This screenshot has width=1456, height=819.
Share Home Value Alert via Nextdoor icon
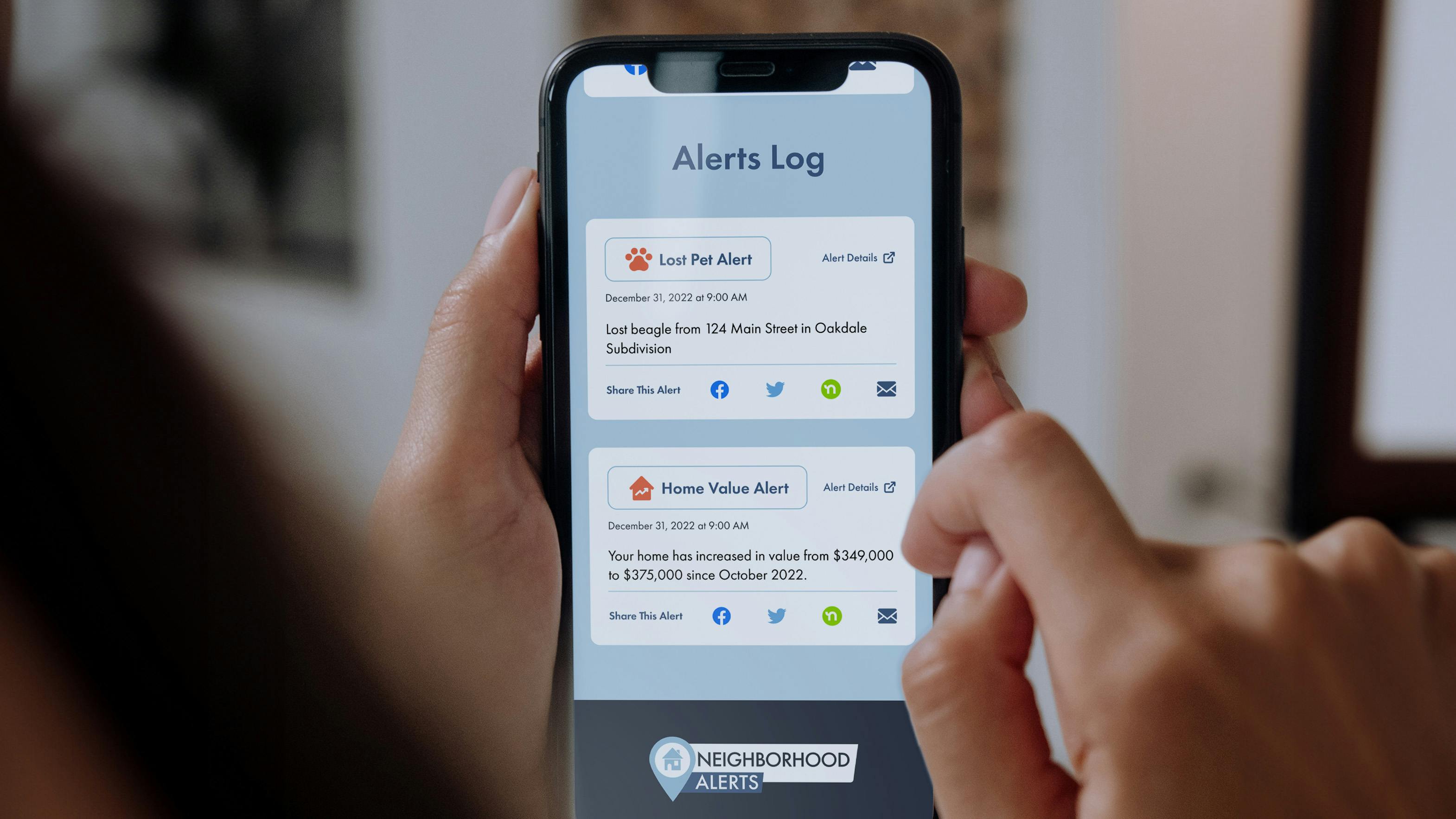point(831,615)
